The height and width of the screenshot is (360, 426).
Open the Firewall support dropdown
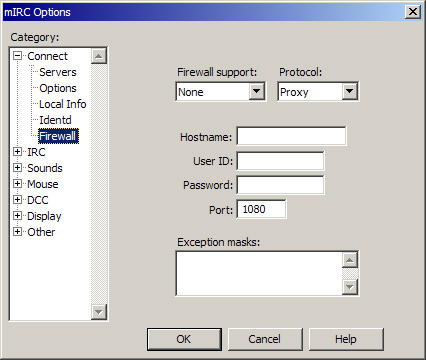click(x=257, y=91)
